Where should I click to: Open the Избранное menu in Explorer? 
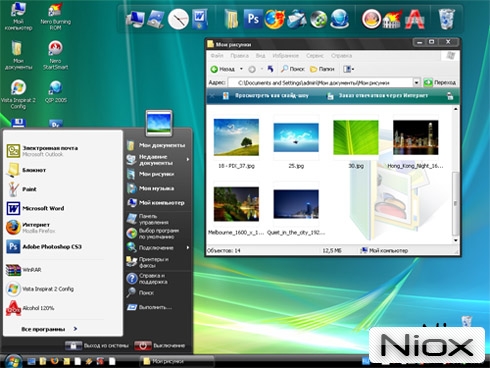click(285, 56)
